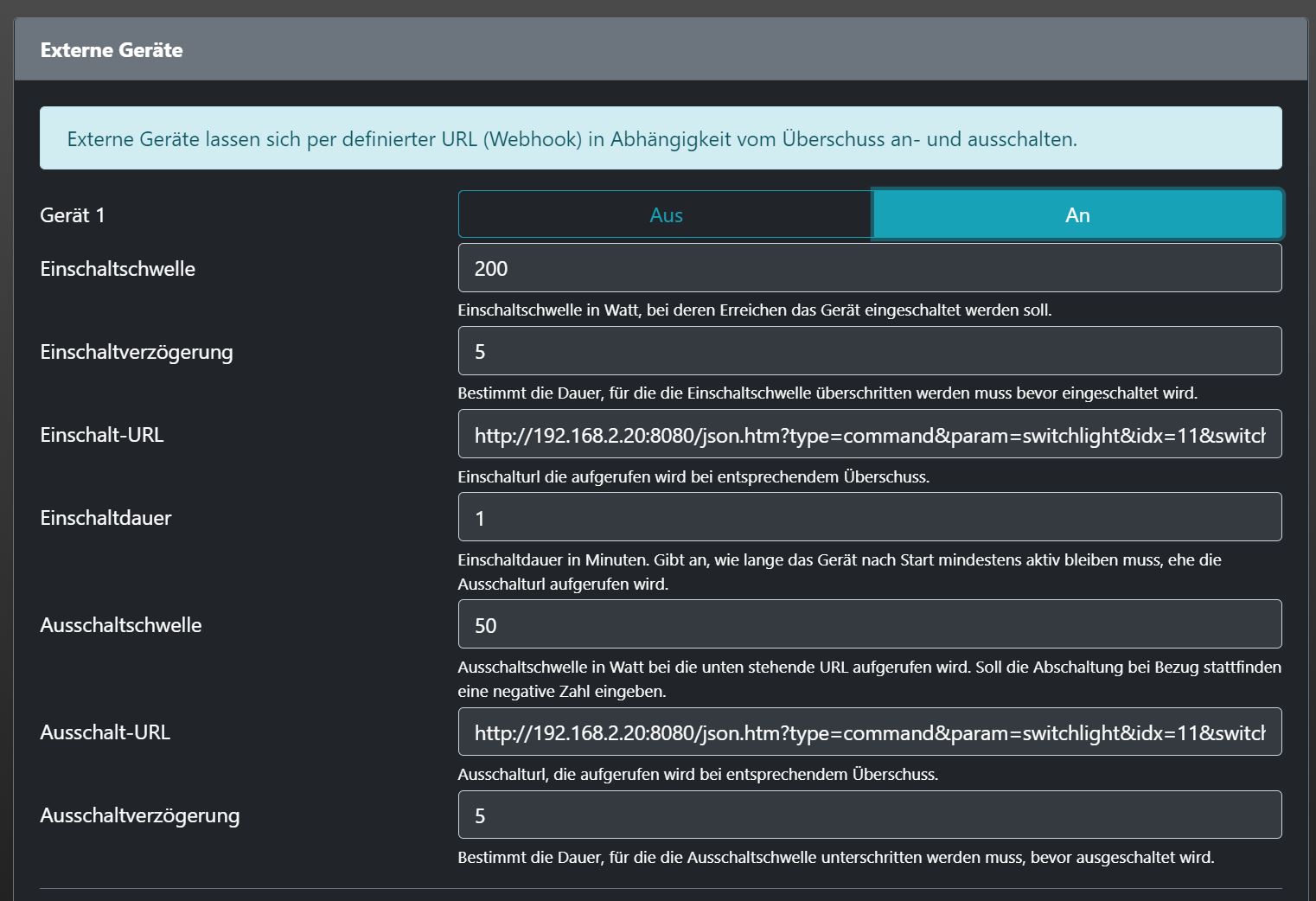Click the Ausschaltschwelle field showing 50
Viewport: 1316px width, 901px height.
click(x=869, y=624)
